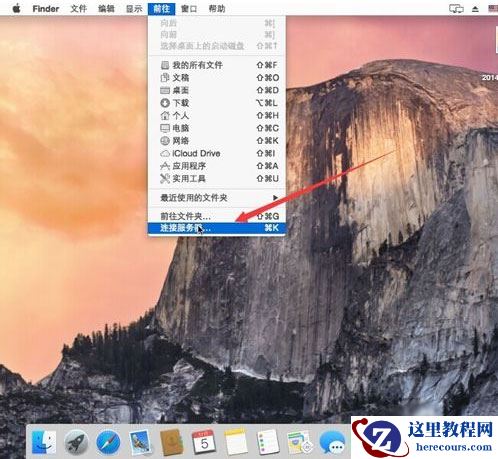Select 前往文件夹... menu item
This screenshot has height=459, width=498.
point(217,216)
